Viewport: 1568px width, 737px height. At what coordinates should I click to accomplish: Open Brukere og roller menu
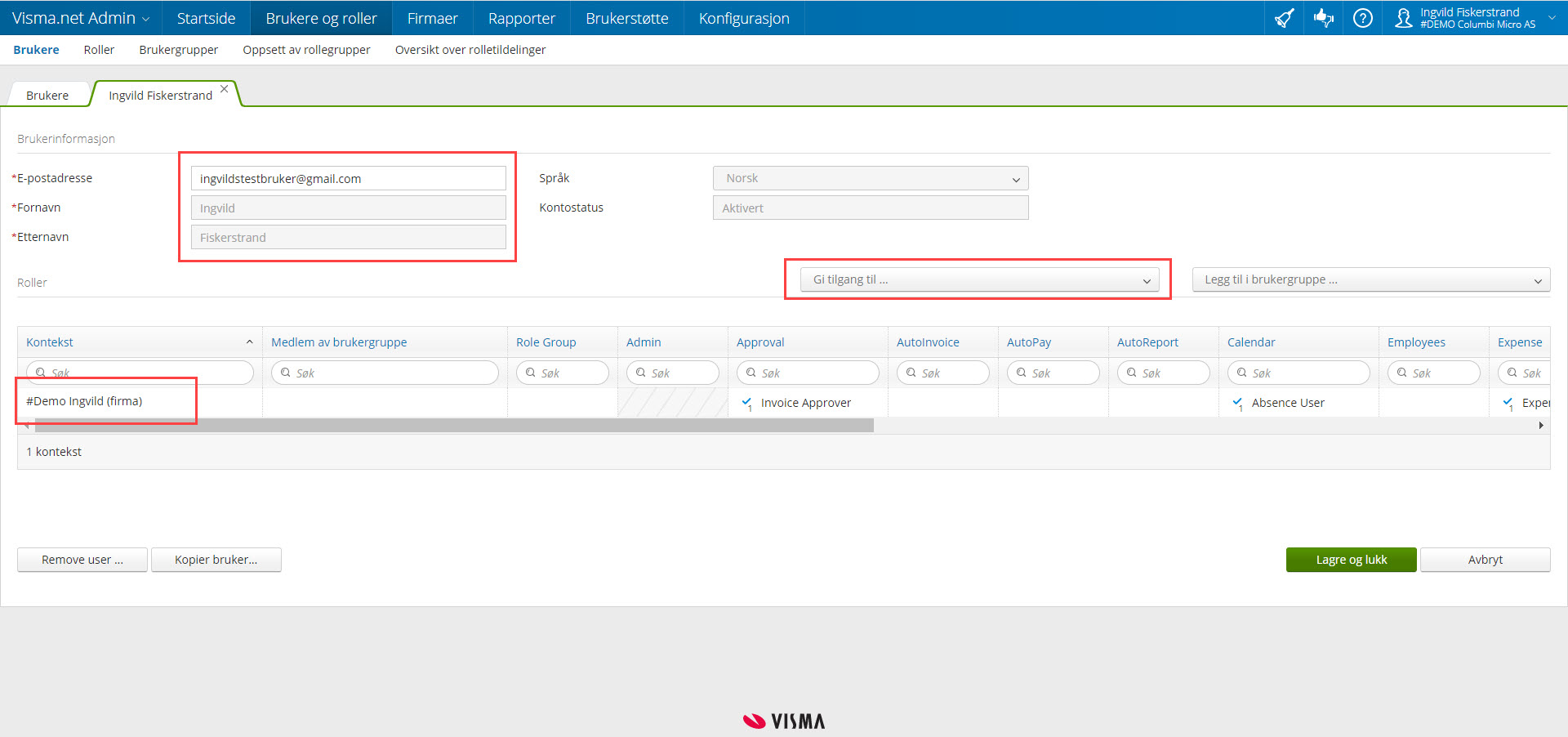[321, 18]
